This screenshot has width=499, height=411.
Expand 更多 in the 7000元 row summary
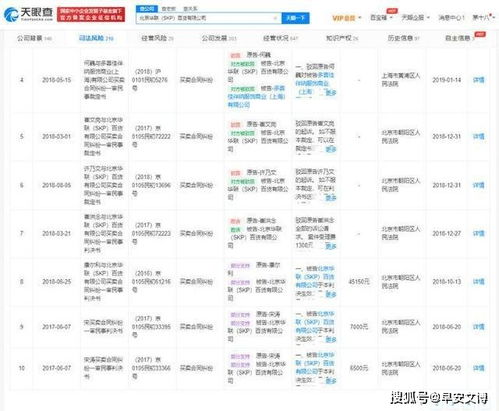(331, 339)
